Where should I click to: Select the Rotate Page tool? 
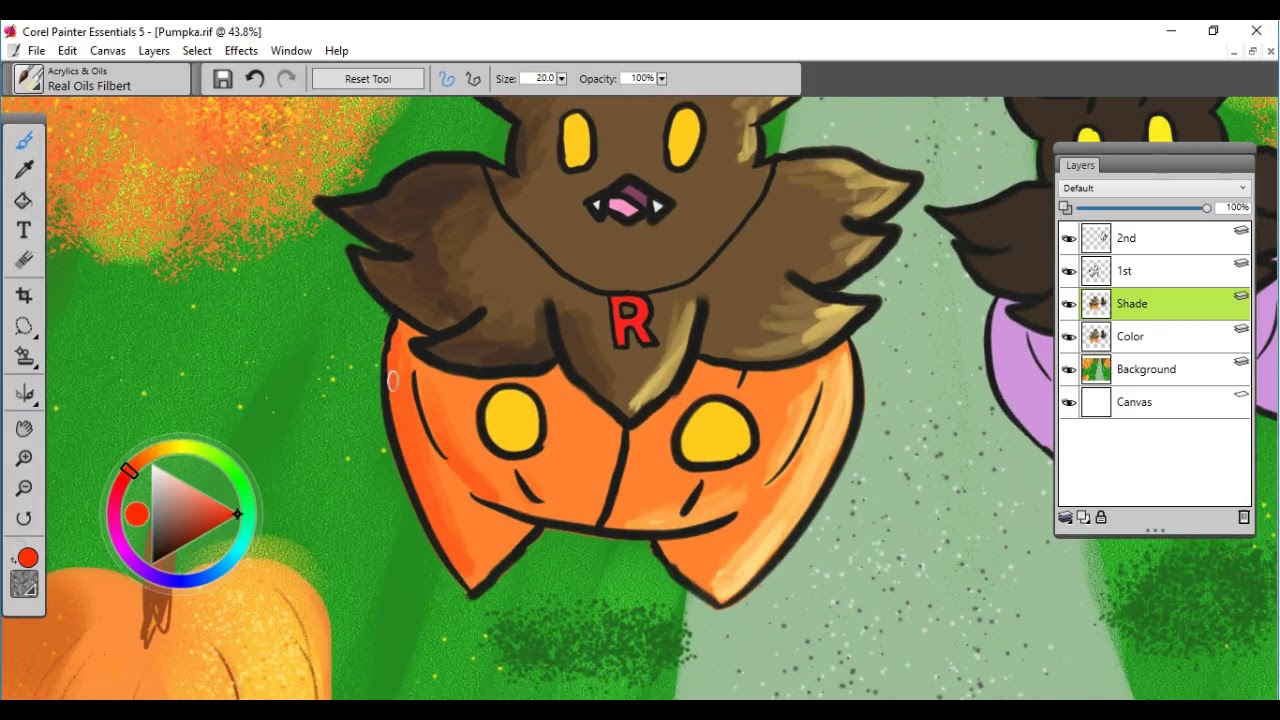click(x=24, y=518)
